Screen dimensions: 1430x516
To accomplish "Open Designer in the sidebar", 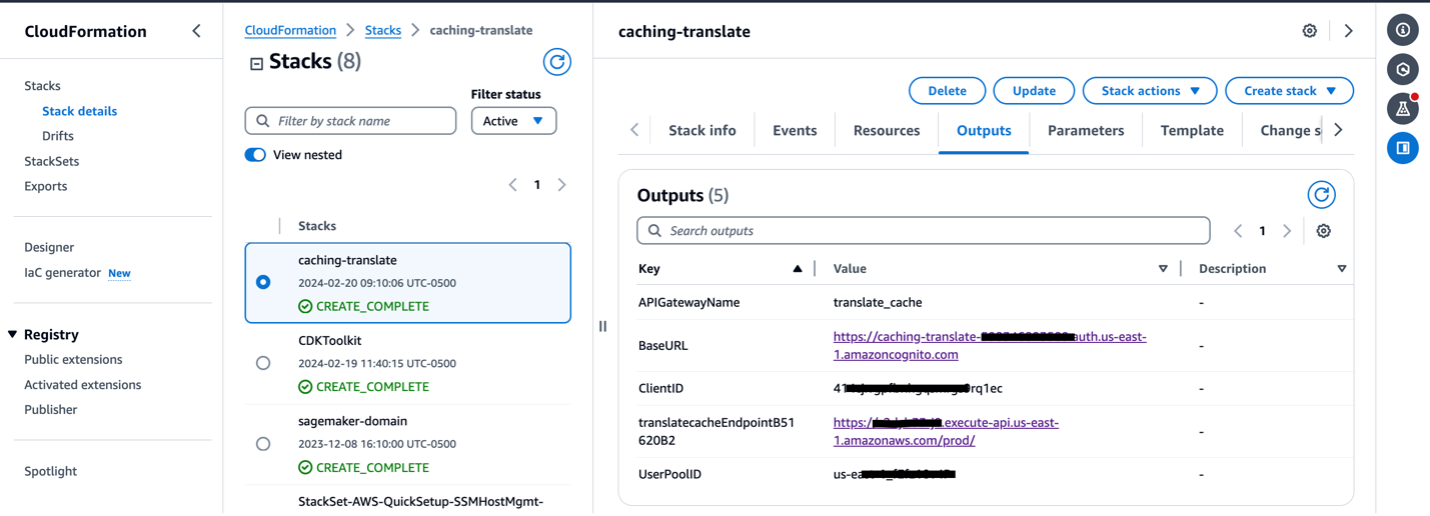I will tap(49, 247).
